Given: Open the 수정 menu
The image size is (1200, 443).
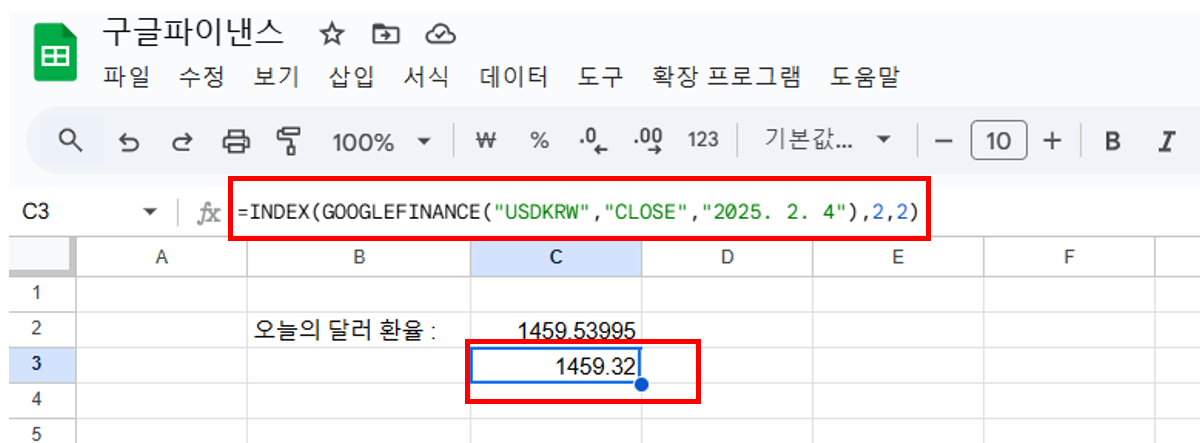Looking at the screenshot, I should pyautogui.click(x=201, y=77).
